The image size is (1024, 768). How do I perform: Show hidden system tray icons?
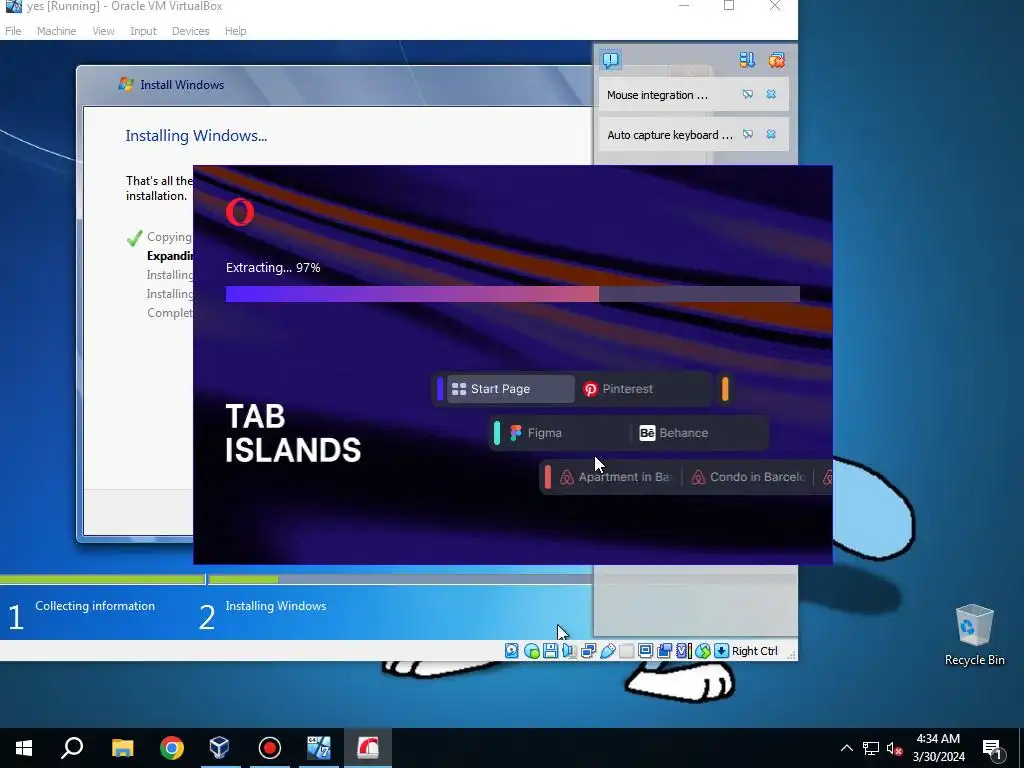point(846,748)
